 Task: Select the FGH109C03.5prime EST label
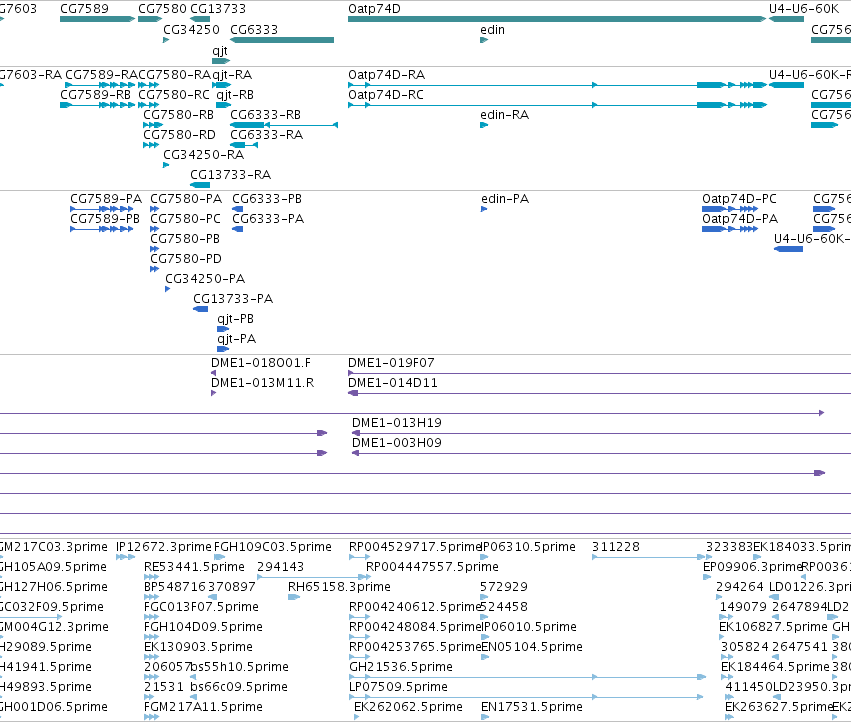273,547
